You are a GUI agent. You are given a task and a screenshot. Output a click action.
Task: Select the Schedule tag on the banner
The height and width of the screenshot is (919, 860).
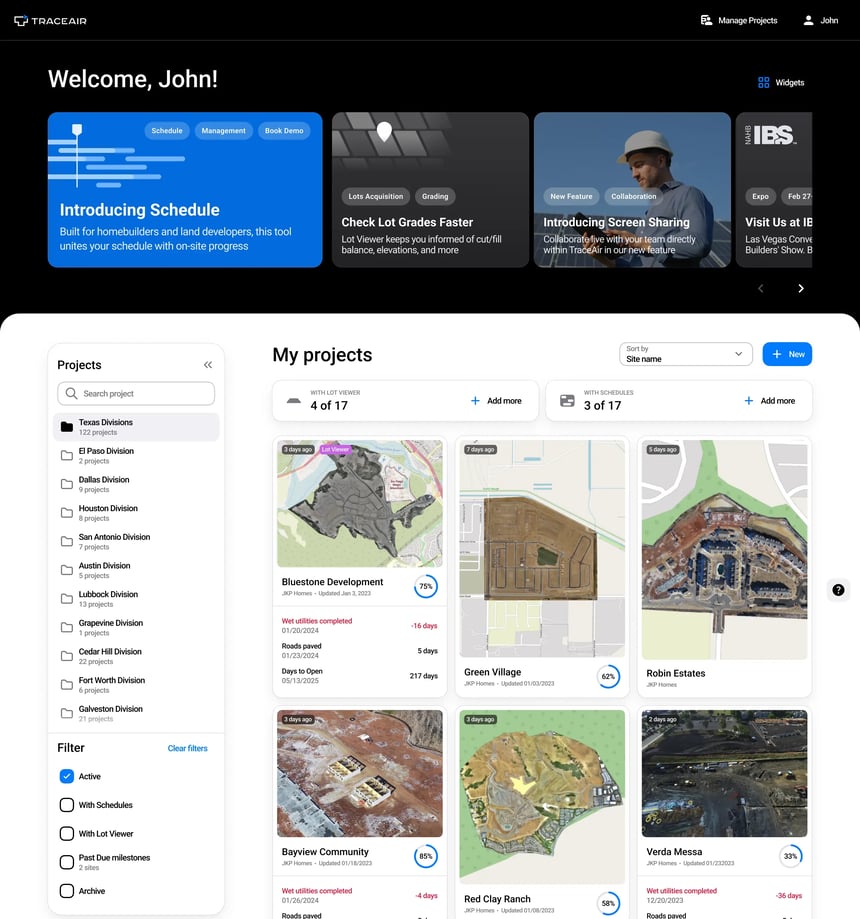166,130
